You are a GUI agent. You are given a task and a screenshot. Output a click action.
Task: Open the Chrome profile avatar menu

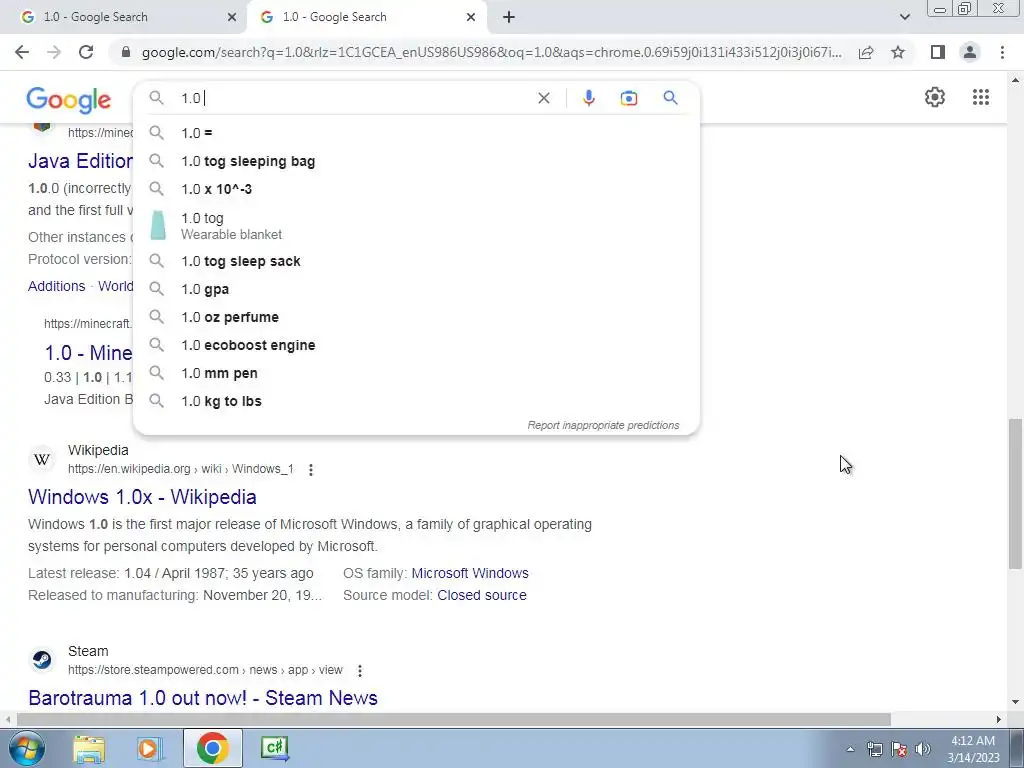pos(970,52)
